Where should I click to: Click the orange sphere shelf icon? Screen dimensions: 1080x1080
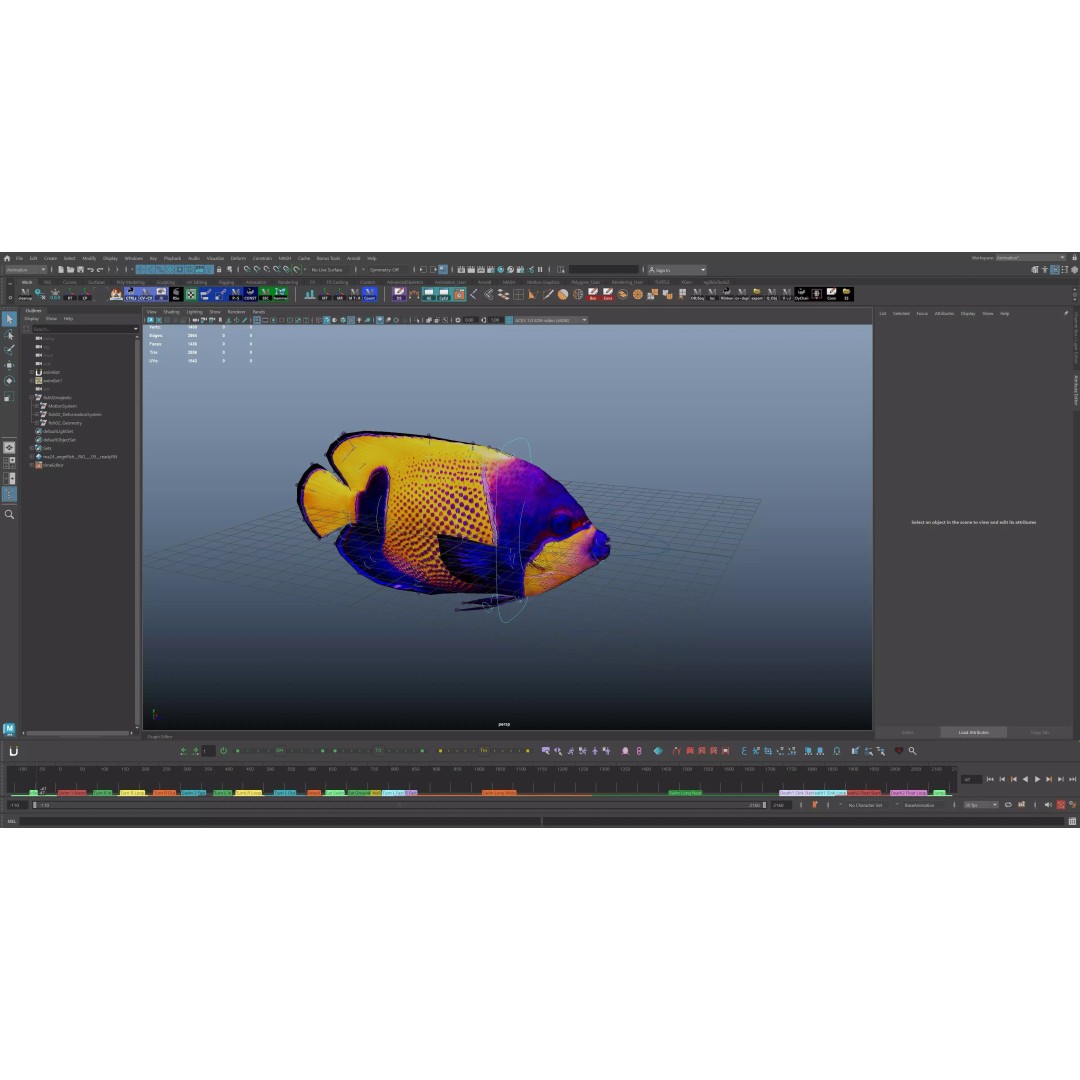[x=563, y=294]
